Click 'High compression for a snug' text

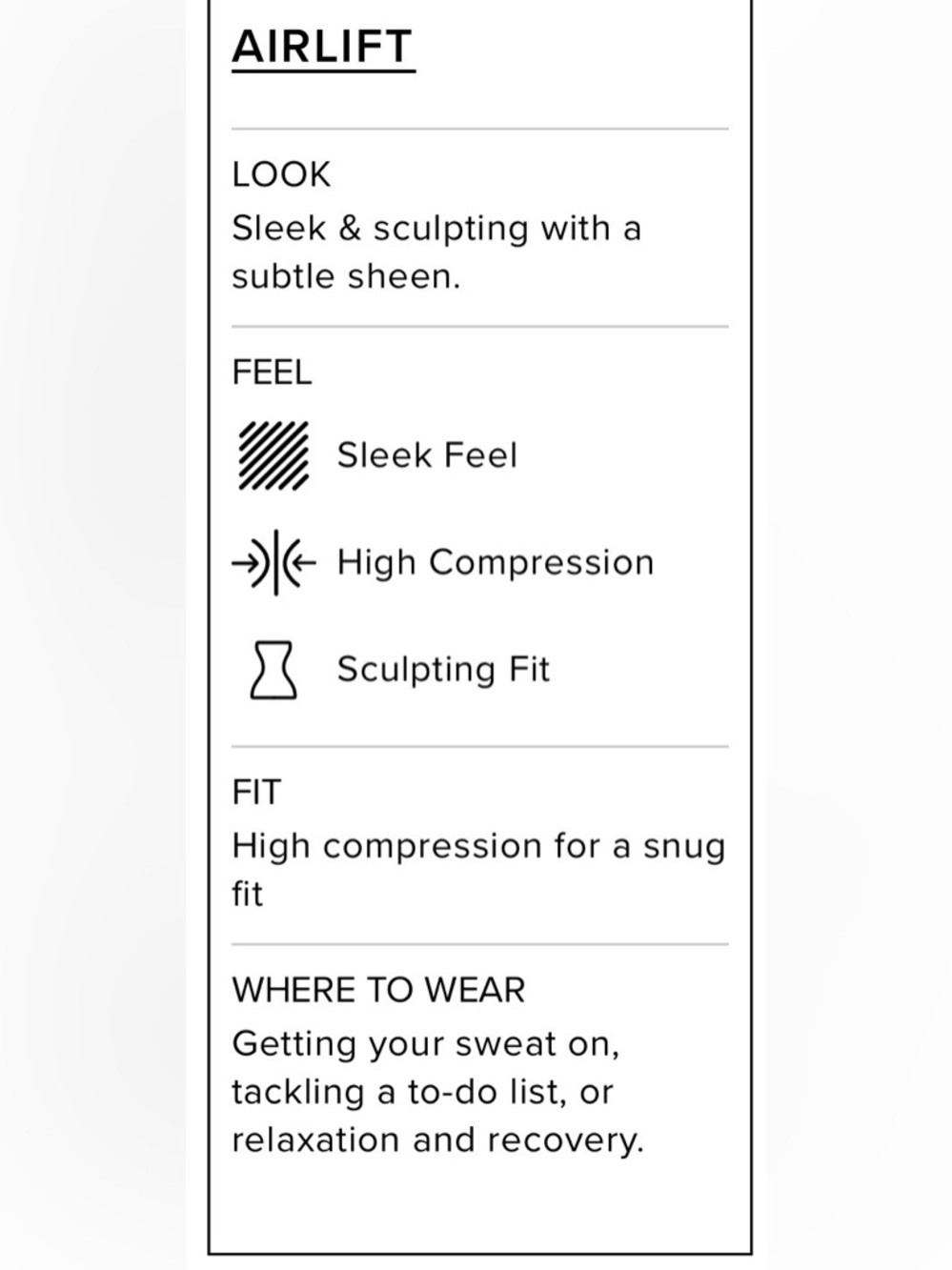(478, 847)
